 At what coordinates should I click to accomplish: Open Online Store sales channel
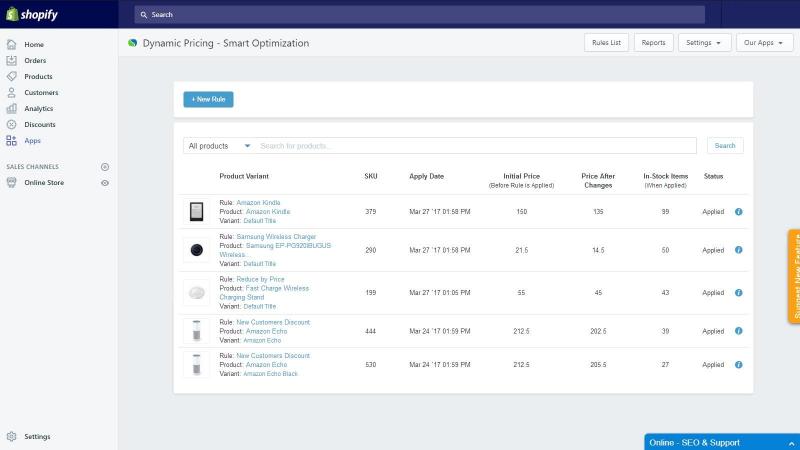point(44,183)
